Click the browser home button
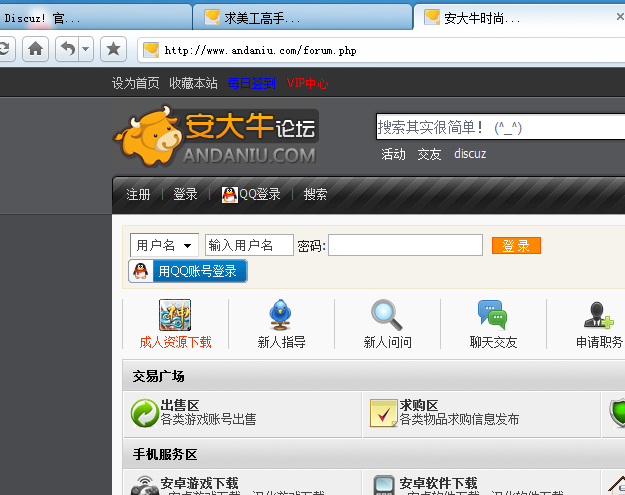Screen dimensions: 625x495 [35, 49]
